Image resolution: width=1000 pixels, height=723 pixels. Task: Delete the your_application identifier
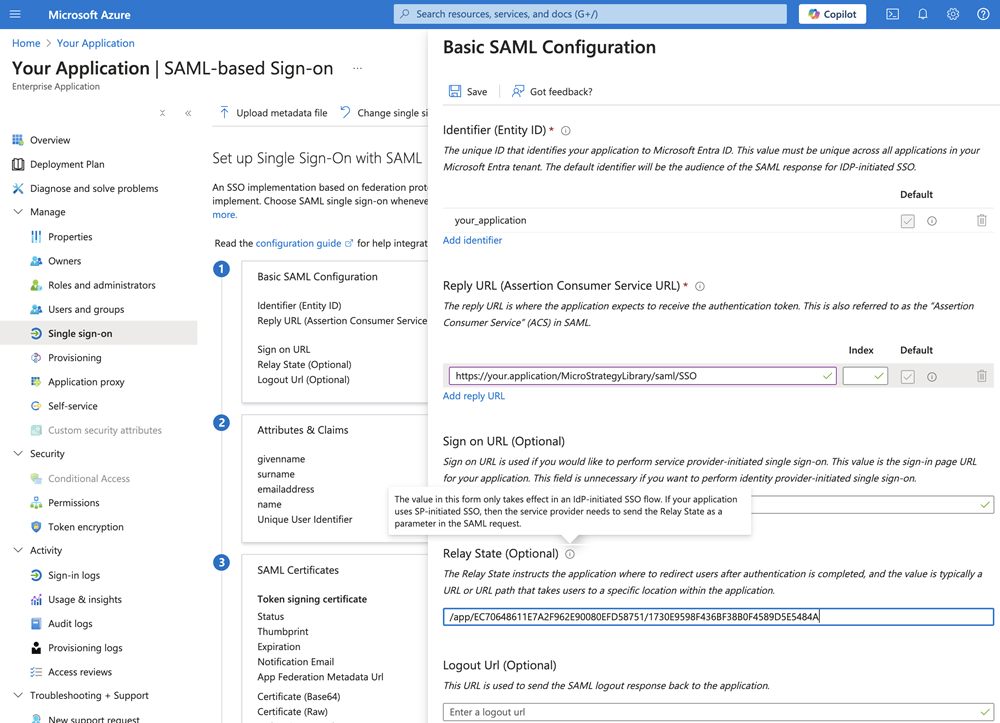pos(982,221)
